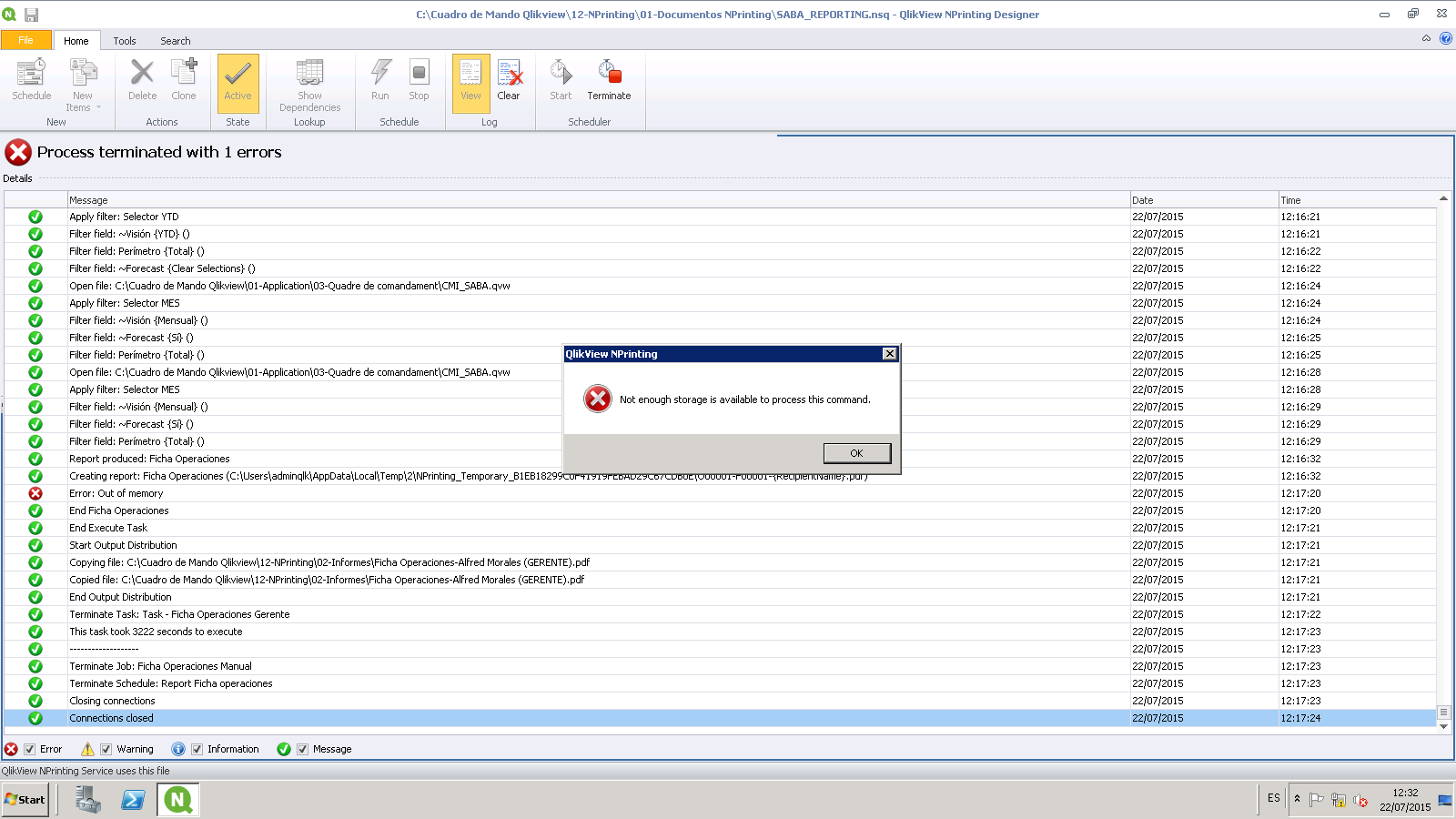Click the Stop schedule icon
The image size is (1456, 819).
(419, 80)
